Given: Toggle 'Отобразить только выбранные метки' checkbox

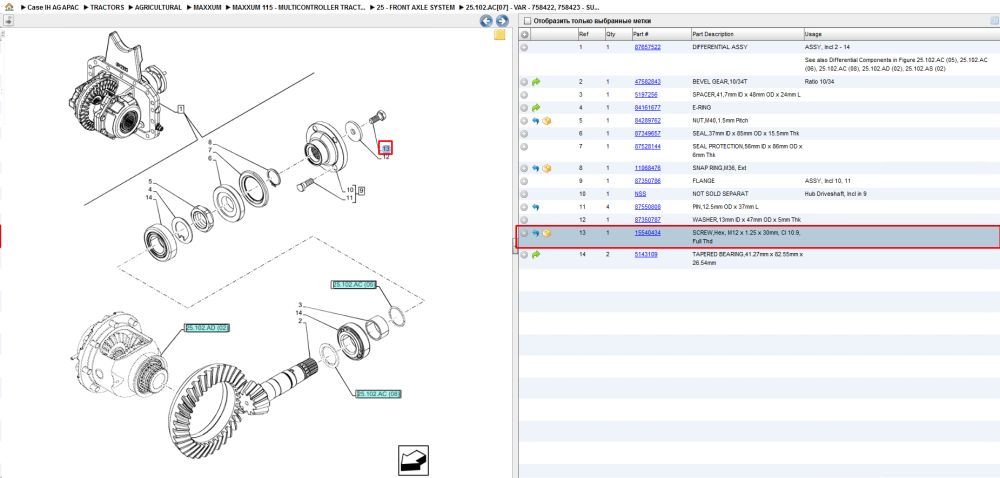Looking at the screenshot, I should point(527,21).
